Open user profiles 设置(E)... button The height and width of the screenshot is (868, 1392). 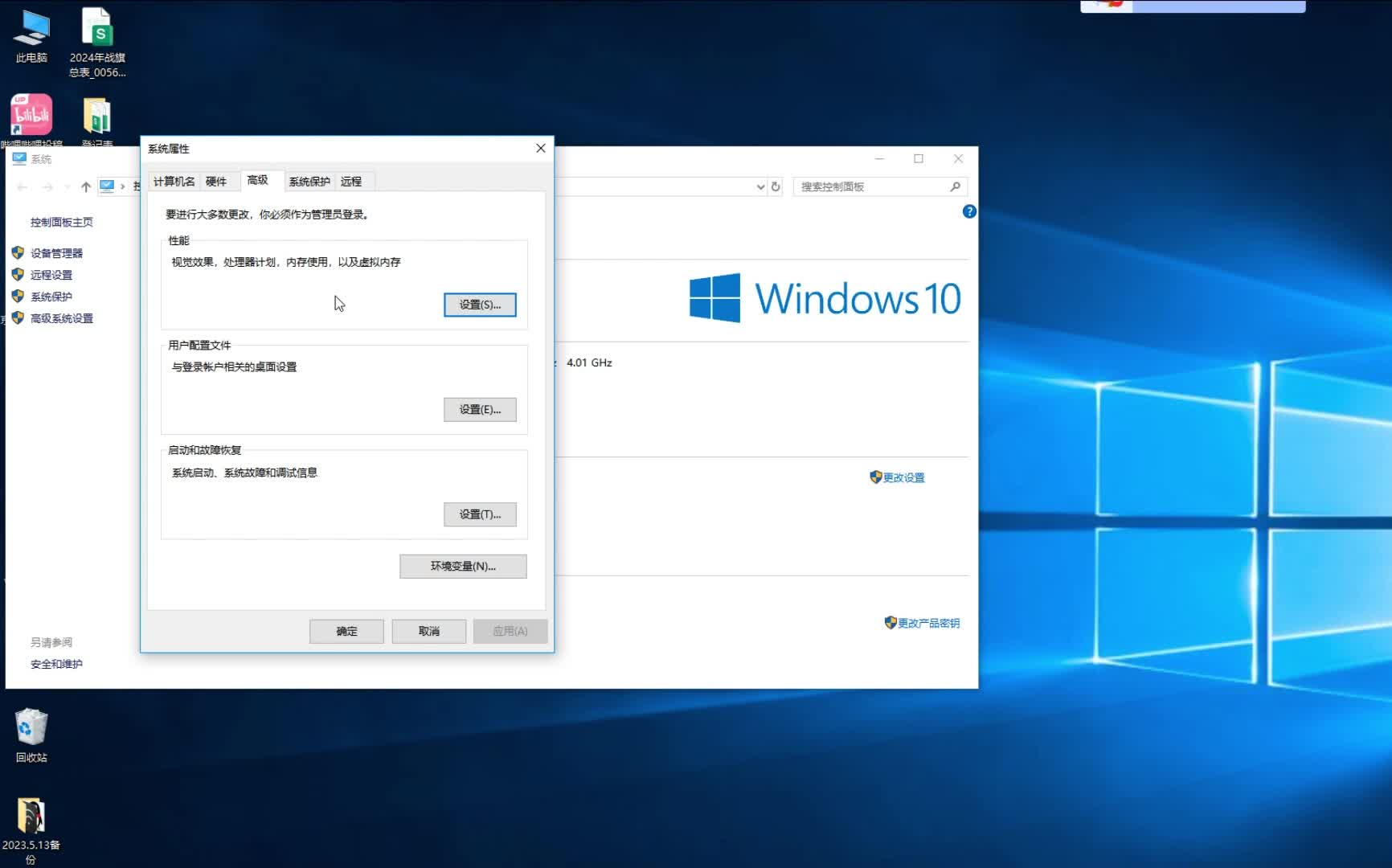point(480,409)
